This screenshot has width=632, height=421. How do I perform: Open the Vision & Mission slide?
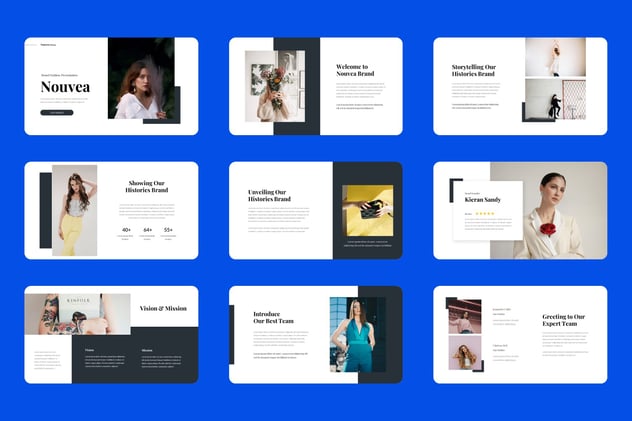111,335
